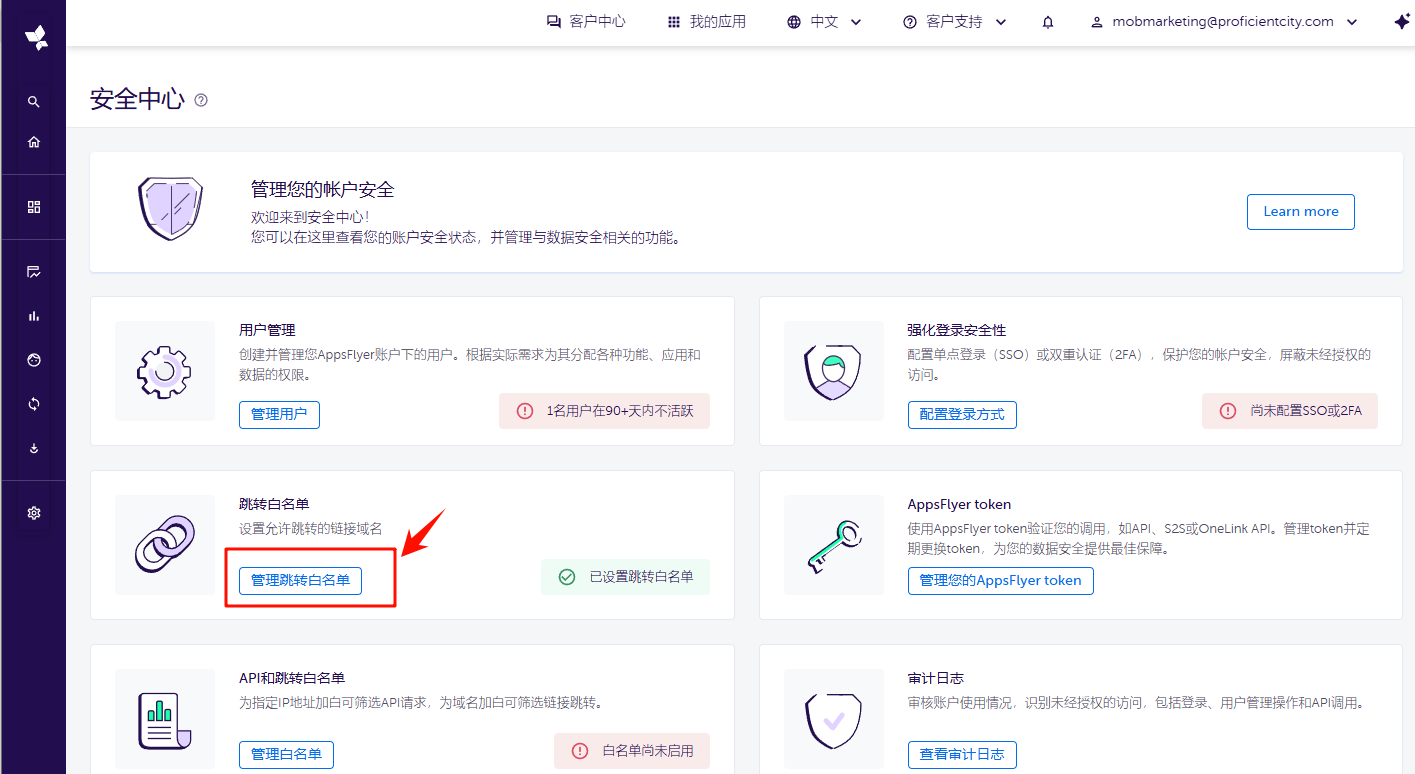
Task: Click the chain link icon of 跳转白名单
Action: pos(164,545)
